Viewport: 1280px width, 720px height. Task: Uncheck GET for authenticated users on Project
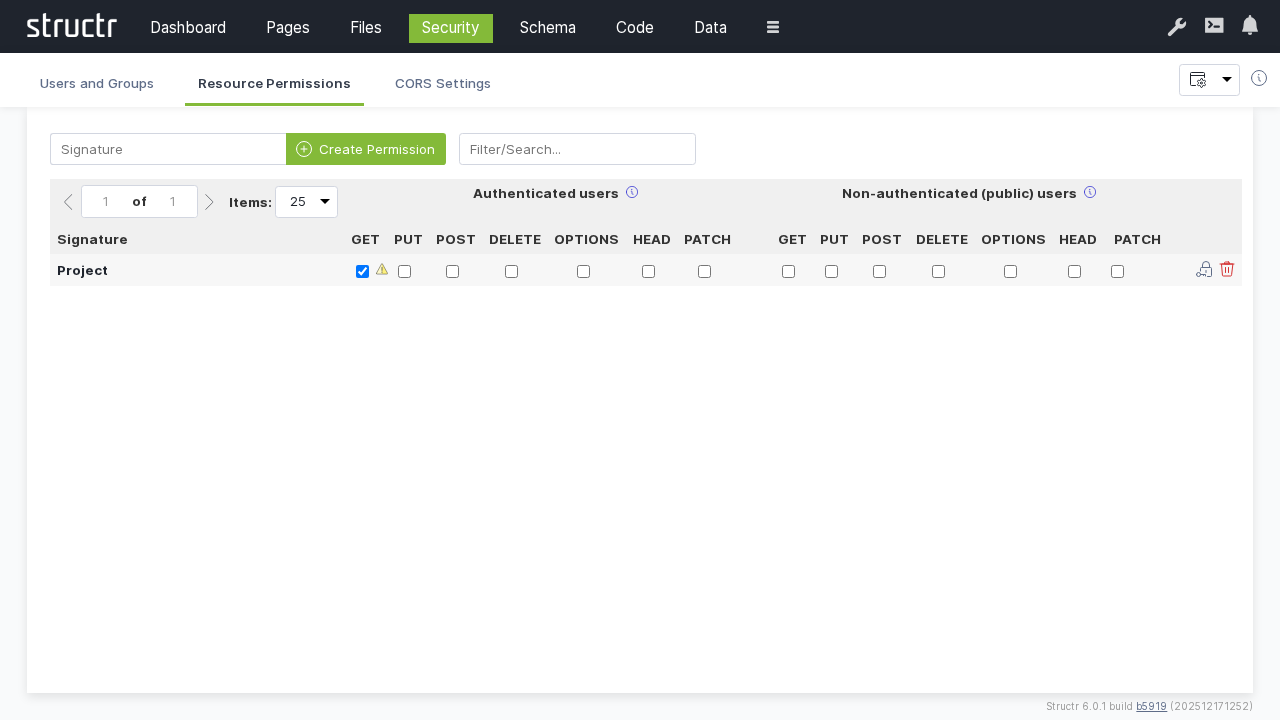click(x=362, y=271)
